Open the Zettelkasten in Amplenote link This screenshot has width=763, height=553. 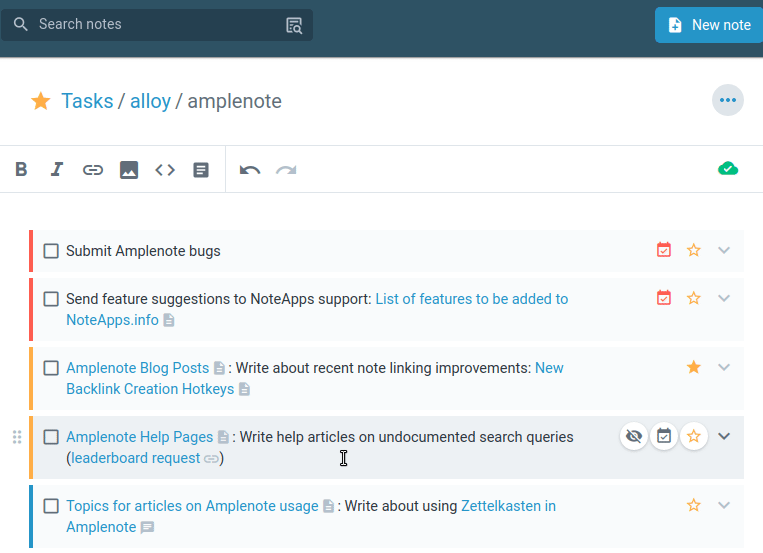509,506
